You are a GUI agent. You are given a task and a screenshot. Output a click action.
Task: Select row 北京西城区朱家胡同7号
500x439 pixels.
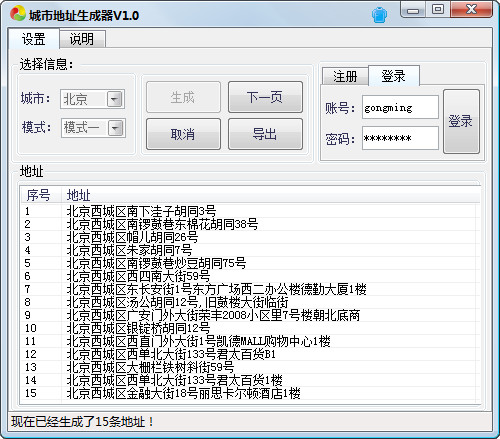click(x=250, y=250)
